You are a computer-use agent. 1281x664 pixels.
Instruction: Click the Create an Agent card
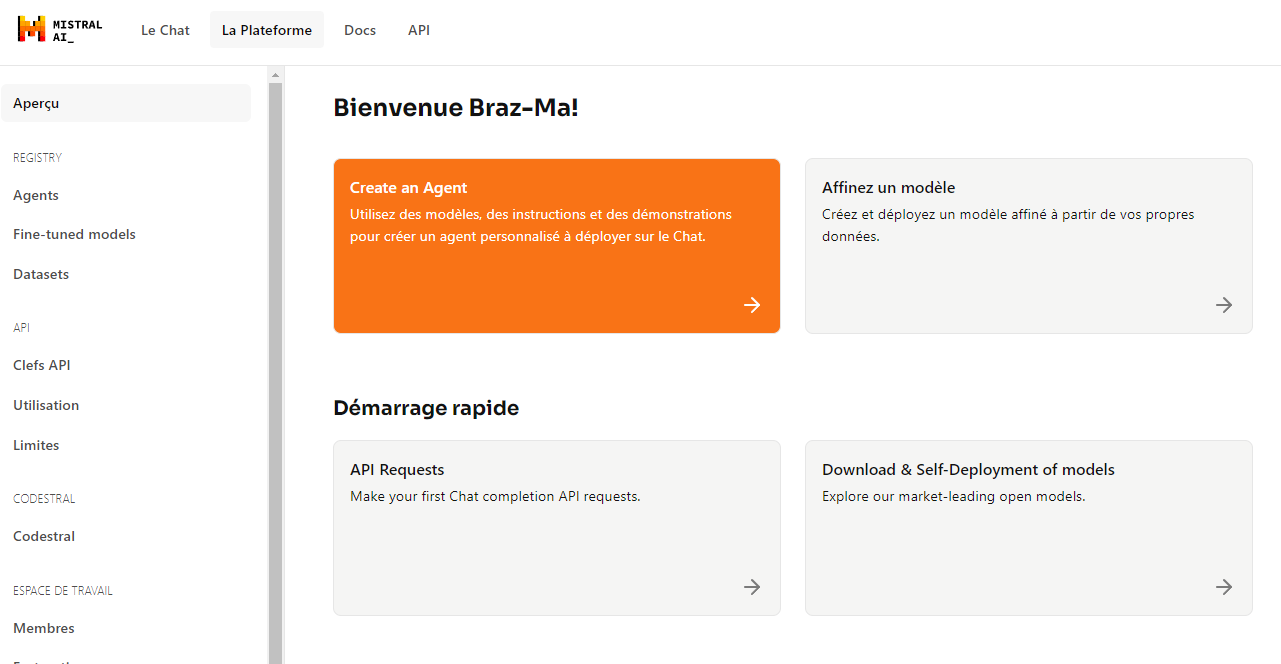coord(556,245)
